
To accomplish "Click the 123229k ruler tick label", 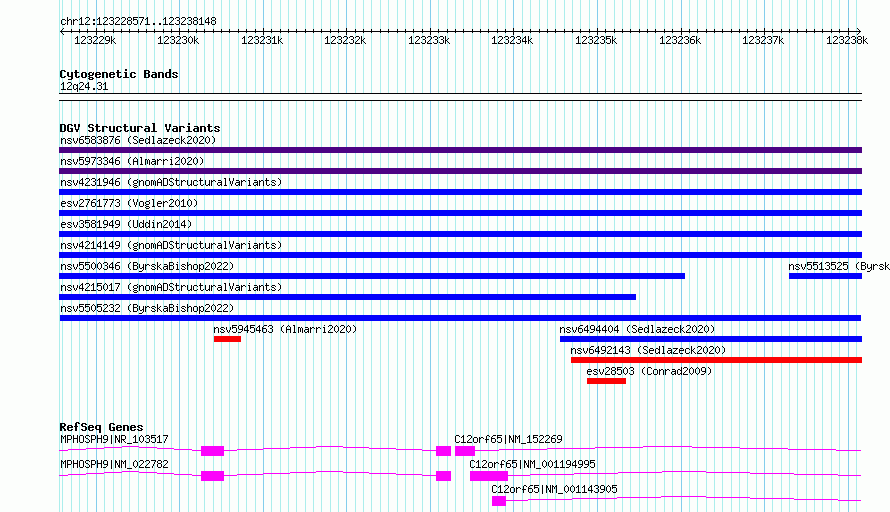I will (x=95, y=40).
